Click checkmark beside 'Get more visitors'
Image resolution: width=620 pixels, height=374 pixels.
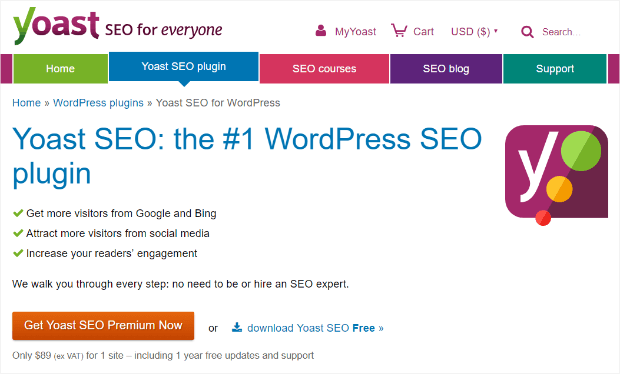click(x=18, y=213)
